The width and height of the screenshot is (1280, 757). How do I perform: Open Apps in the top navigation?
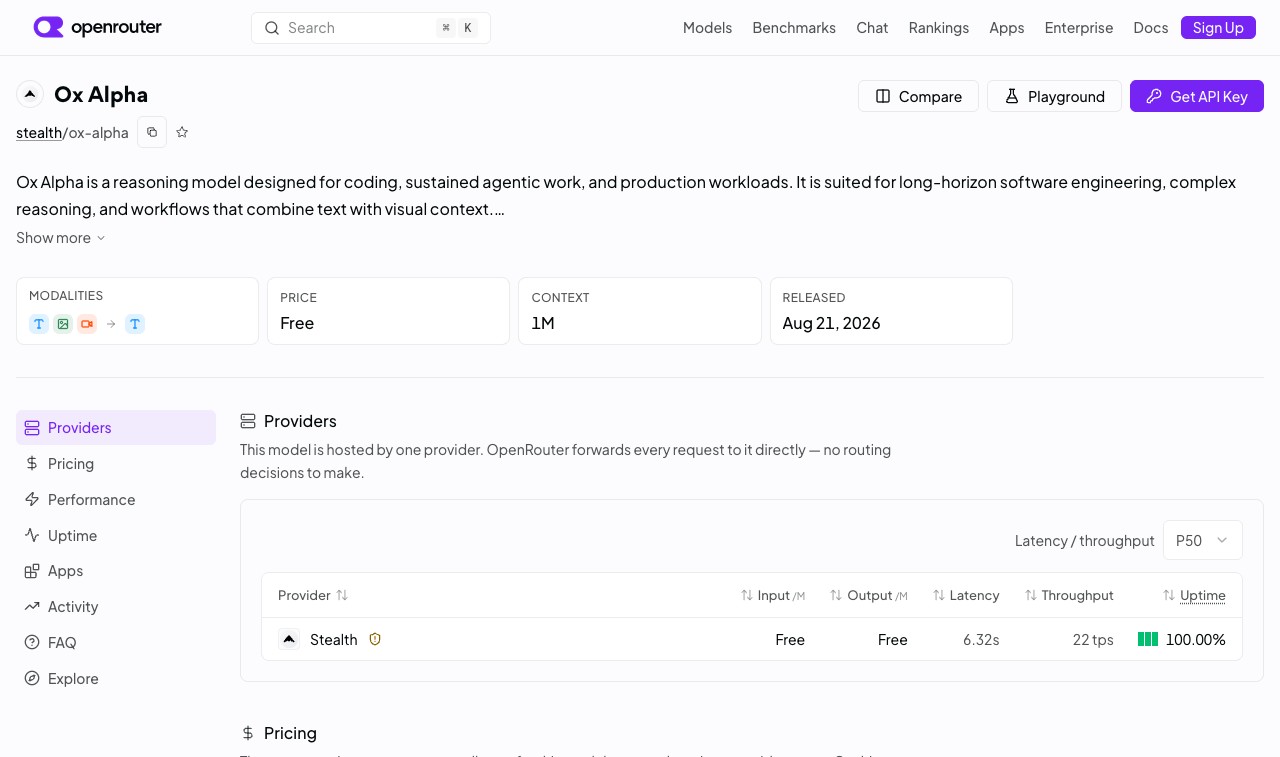tap(1007, 28)
